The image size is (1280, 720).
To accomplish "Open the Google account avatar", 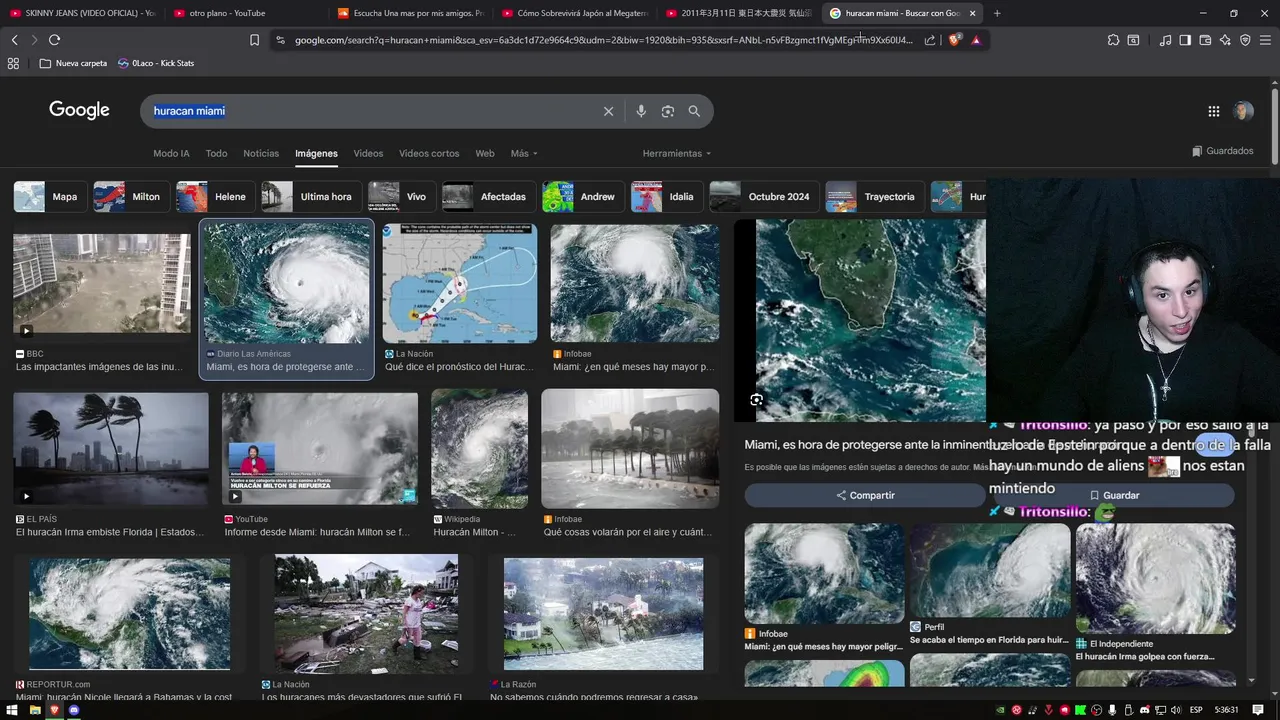I will pyautogui.click(x=1244, y=111).
